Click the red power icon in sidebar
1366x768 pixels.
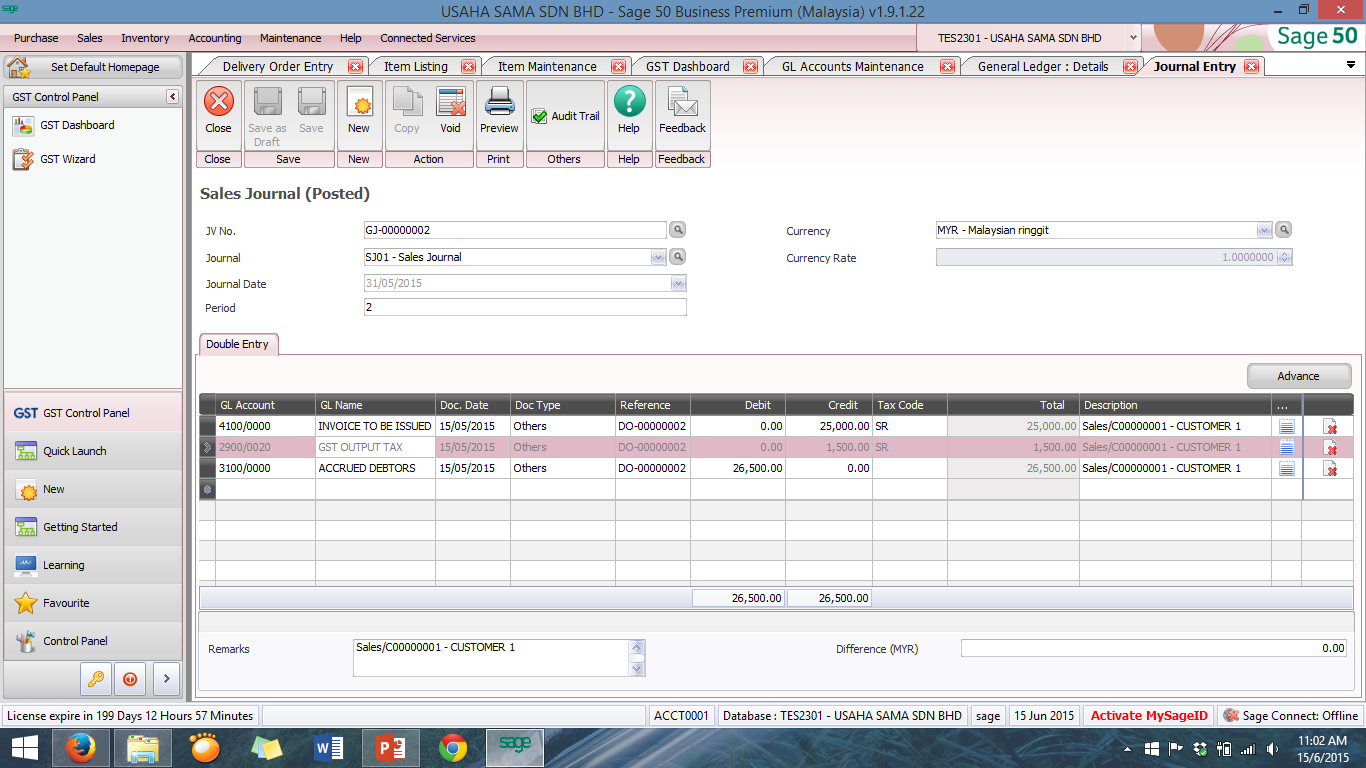pos(130,678)
